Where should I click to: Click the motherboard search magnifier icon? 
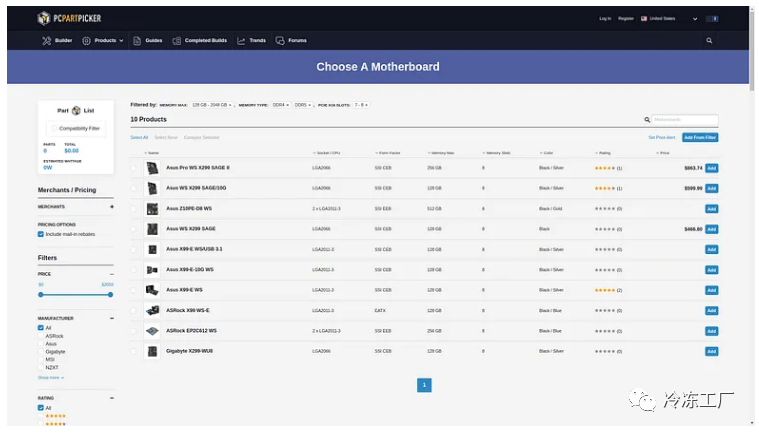click(x=647, y=119)
